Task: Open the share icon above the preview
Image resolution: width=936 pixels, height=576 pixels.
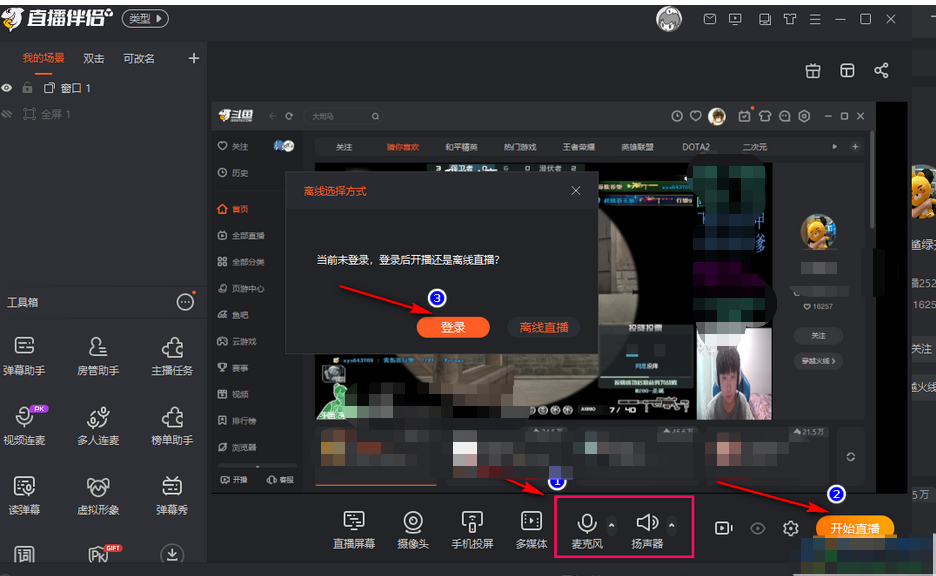Action: pyautogui.click(x=882, y=71)
